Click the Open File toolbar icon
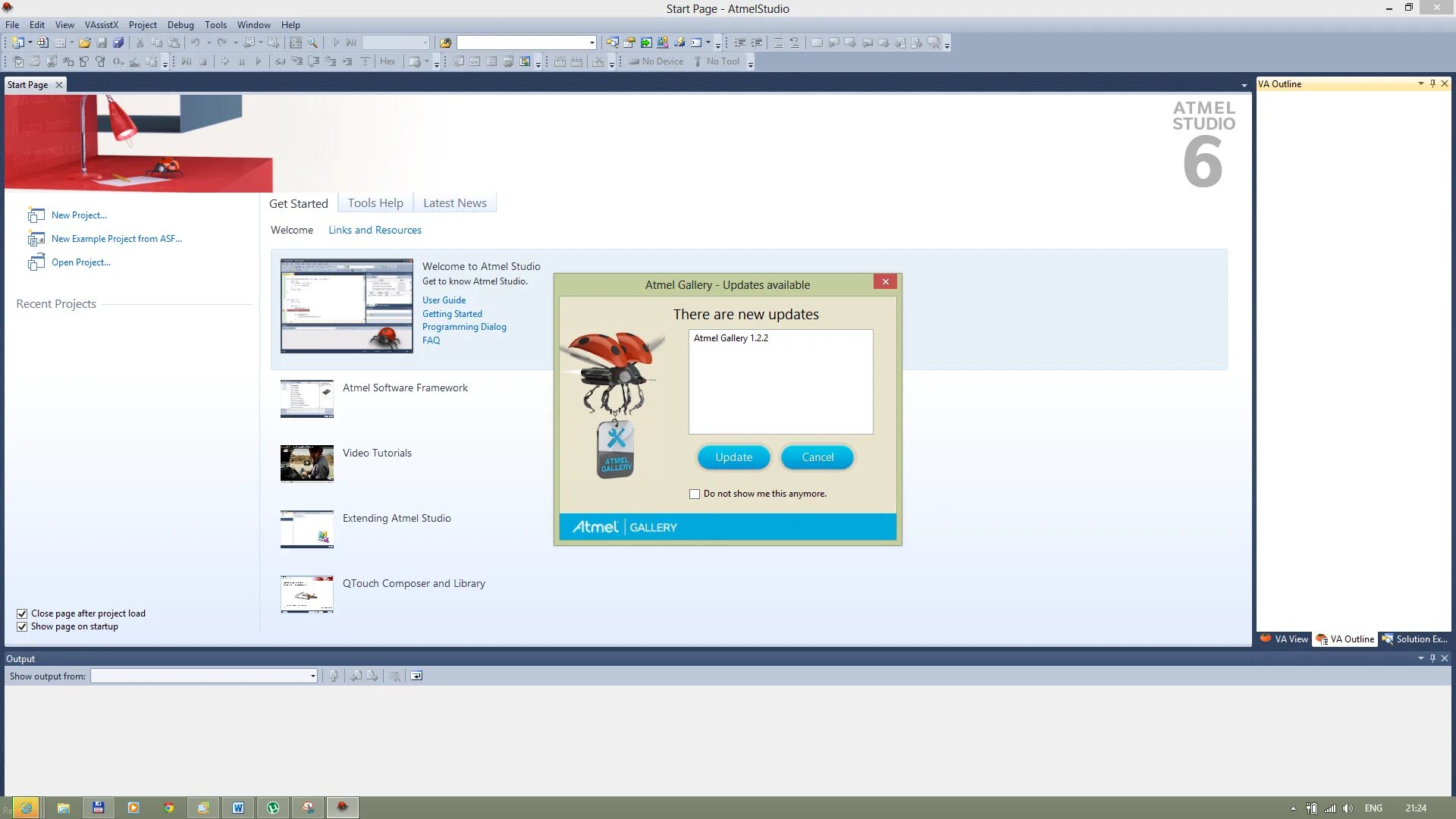Image resolution: width=1456 pixels, height=819 pixels. (85, 43)
